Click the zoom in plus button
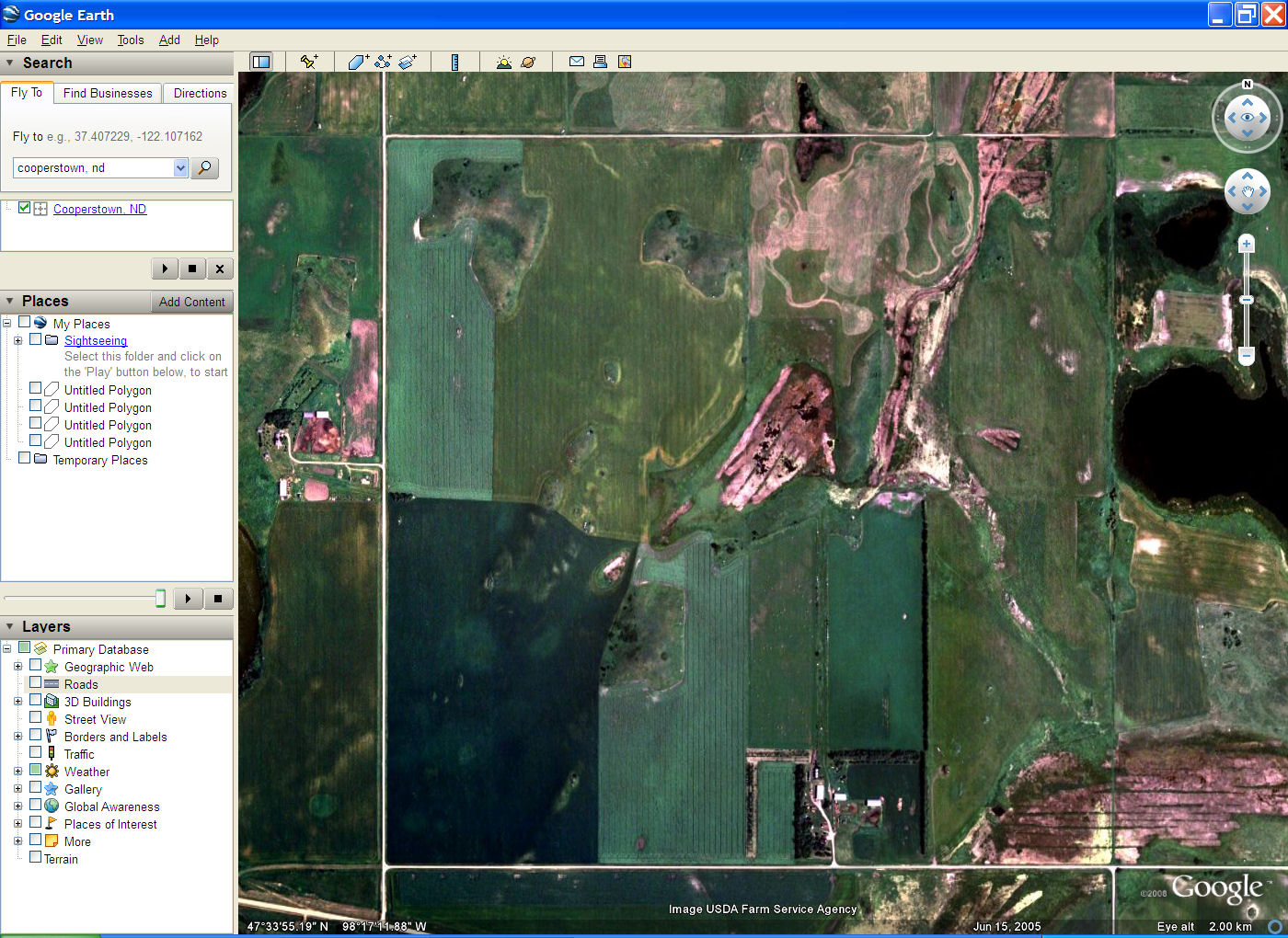The image size is (1288, 938). coord(1247,244)
